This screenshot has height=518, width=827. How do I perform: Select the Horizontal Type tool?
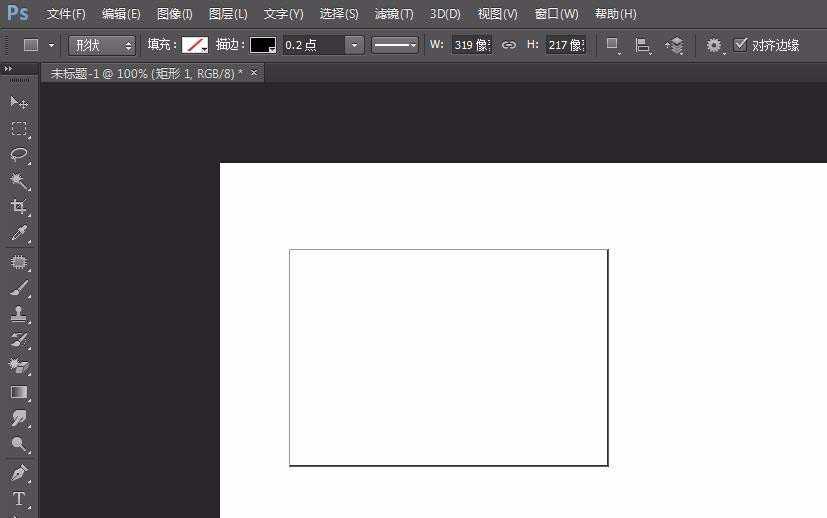(18, 498)
